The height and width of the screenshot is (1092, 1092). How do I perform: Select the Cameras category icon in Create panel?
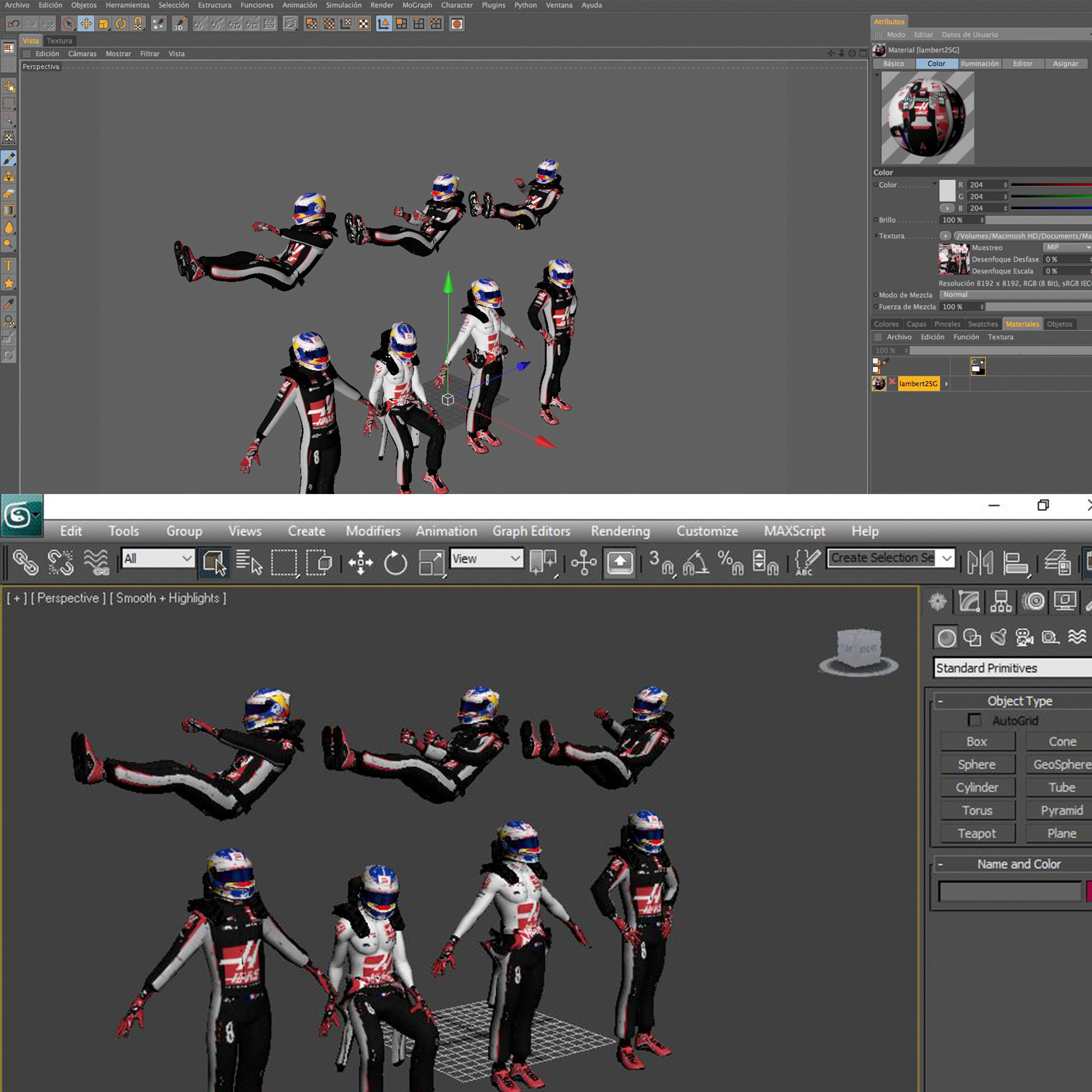coord(1024,638)
